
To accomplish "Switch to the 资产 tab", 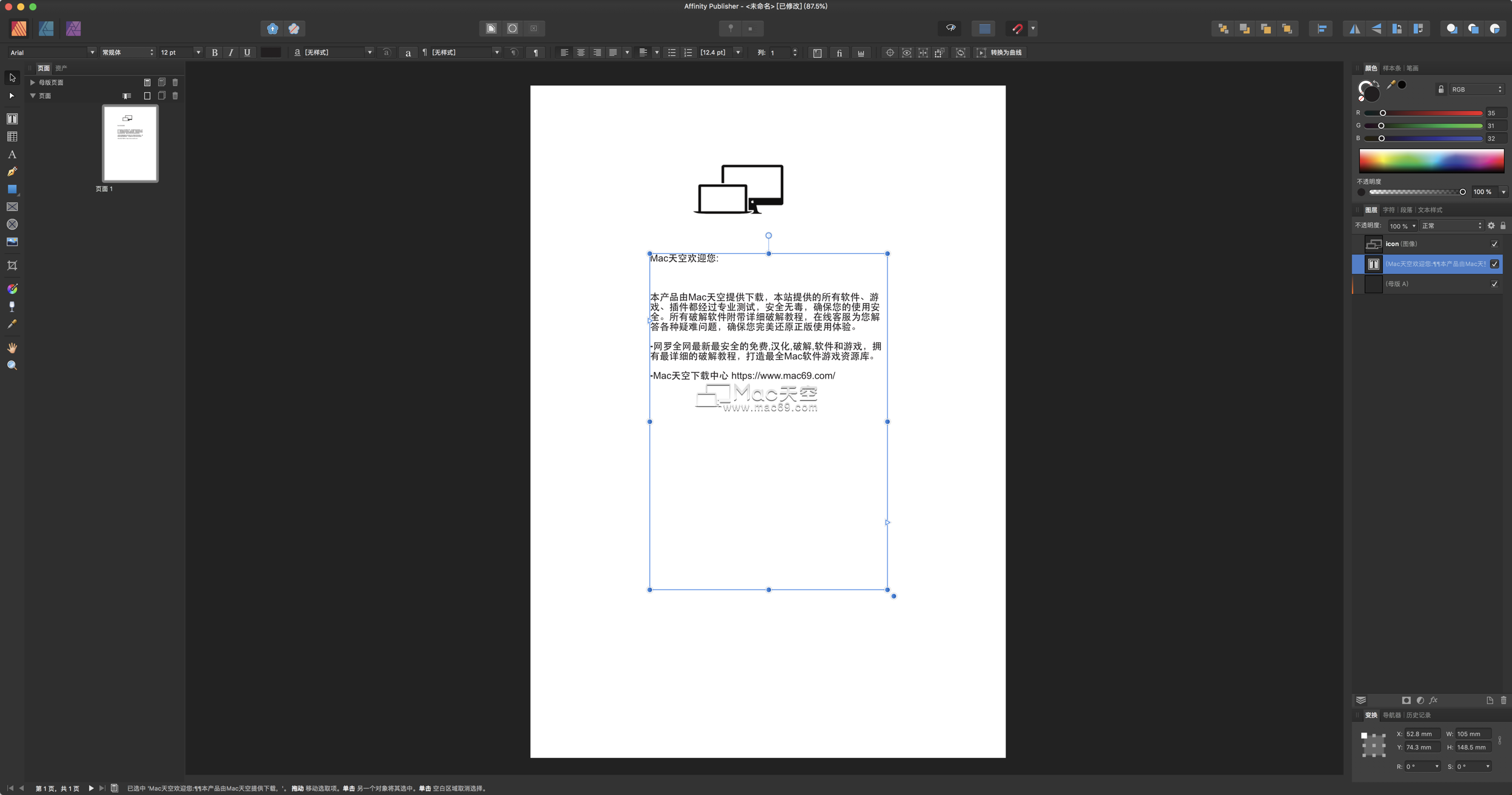I will pyautogui.click(x=61, y=68).
